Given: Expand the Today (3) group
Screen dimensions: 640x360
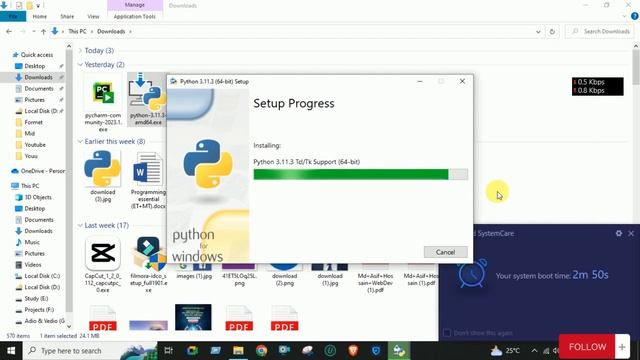Looking at the screenshot, I should [x=80, y=51].
